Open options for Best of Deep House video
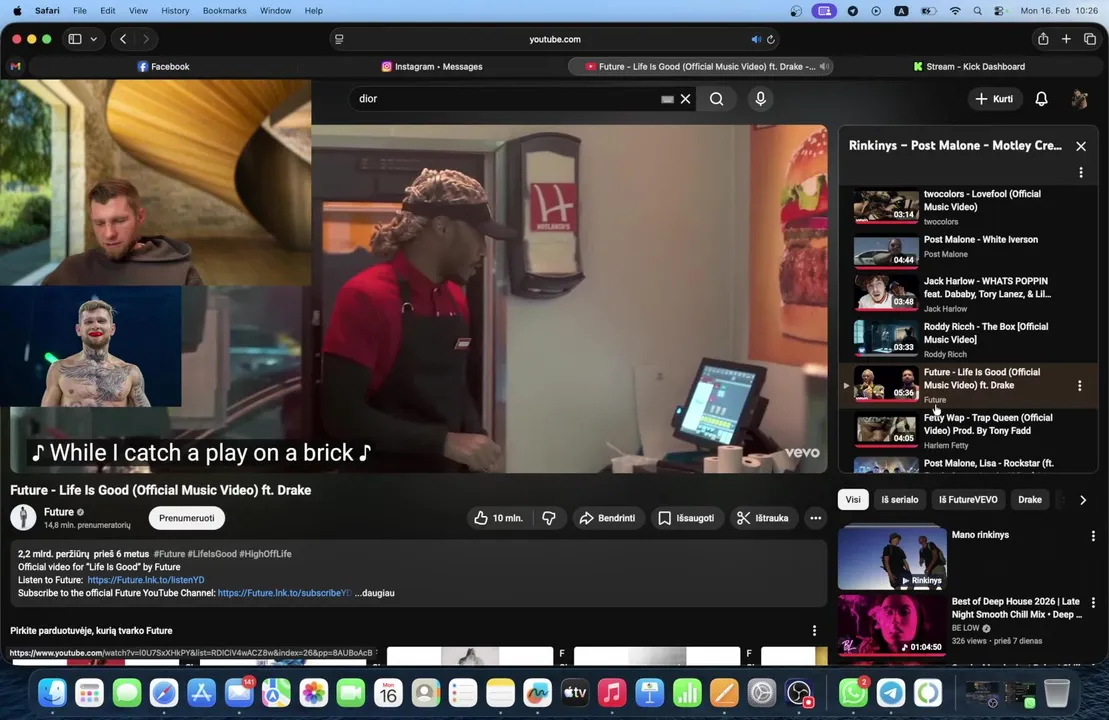The height and width of the screenshot is (720, 1109). point(1093,603)
